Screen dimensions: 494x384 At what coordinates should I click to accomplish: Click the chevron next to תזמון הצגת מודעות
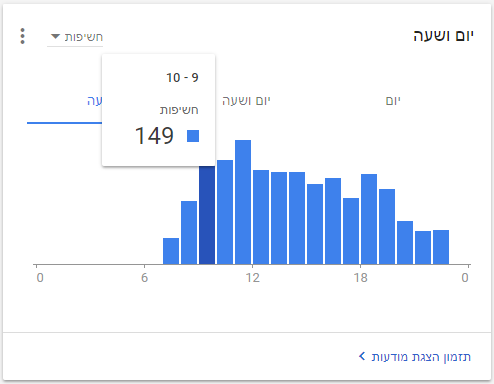(x=362, y=356)
